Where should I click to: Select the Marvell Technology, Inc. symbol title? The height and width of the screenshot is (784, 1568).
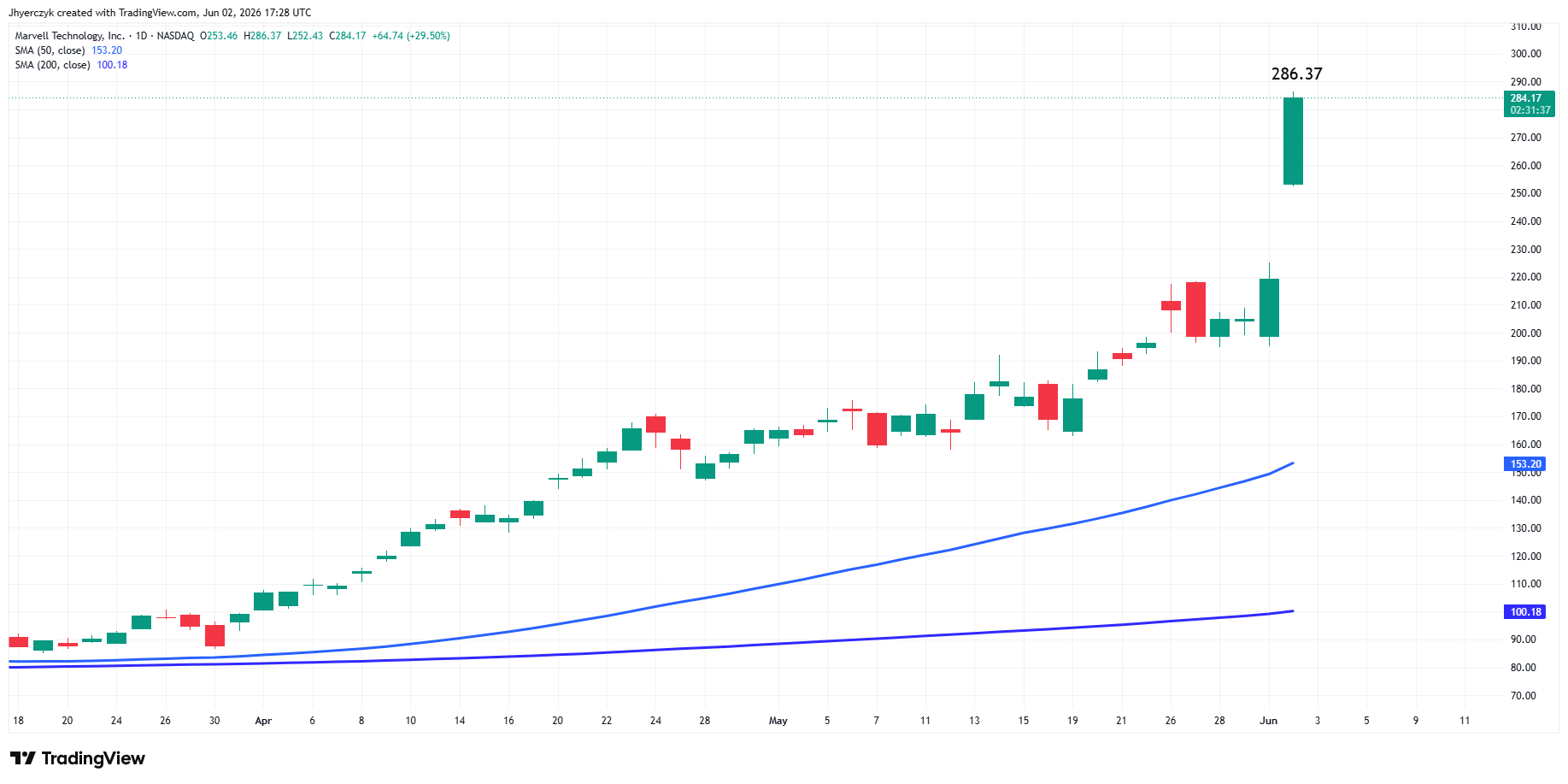70,36
